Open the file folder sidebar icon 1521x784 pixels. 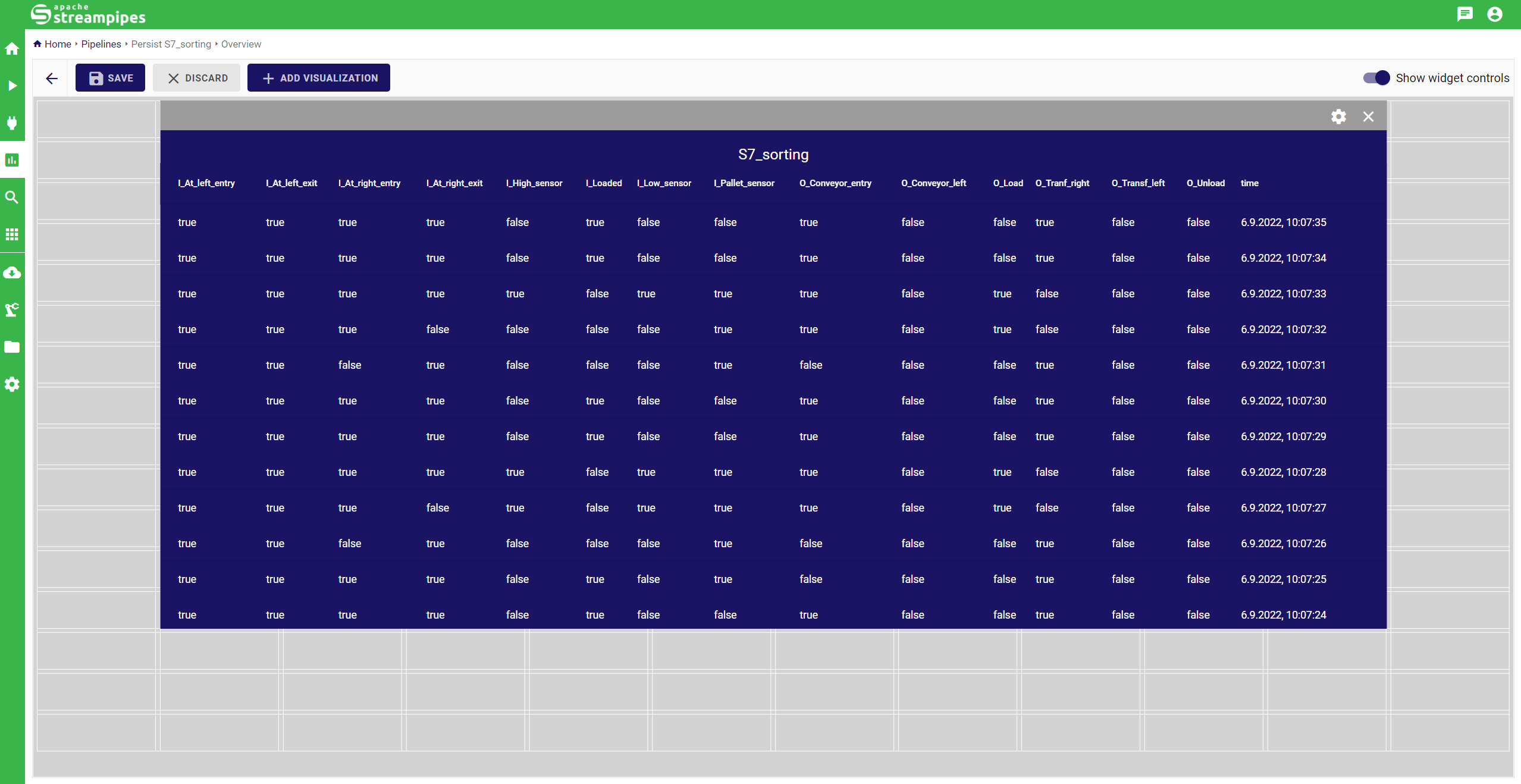12,347
